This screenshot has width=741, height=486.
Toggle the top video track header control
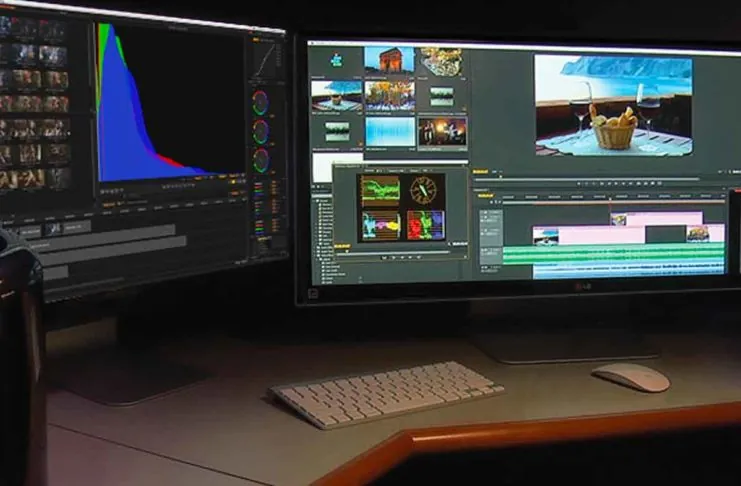(491, 217)
